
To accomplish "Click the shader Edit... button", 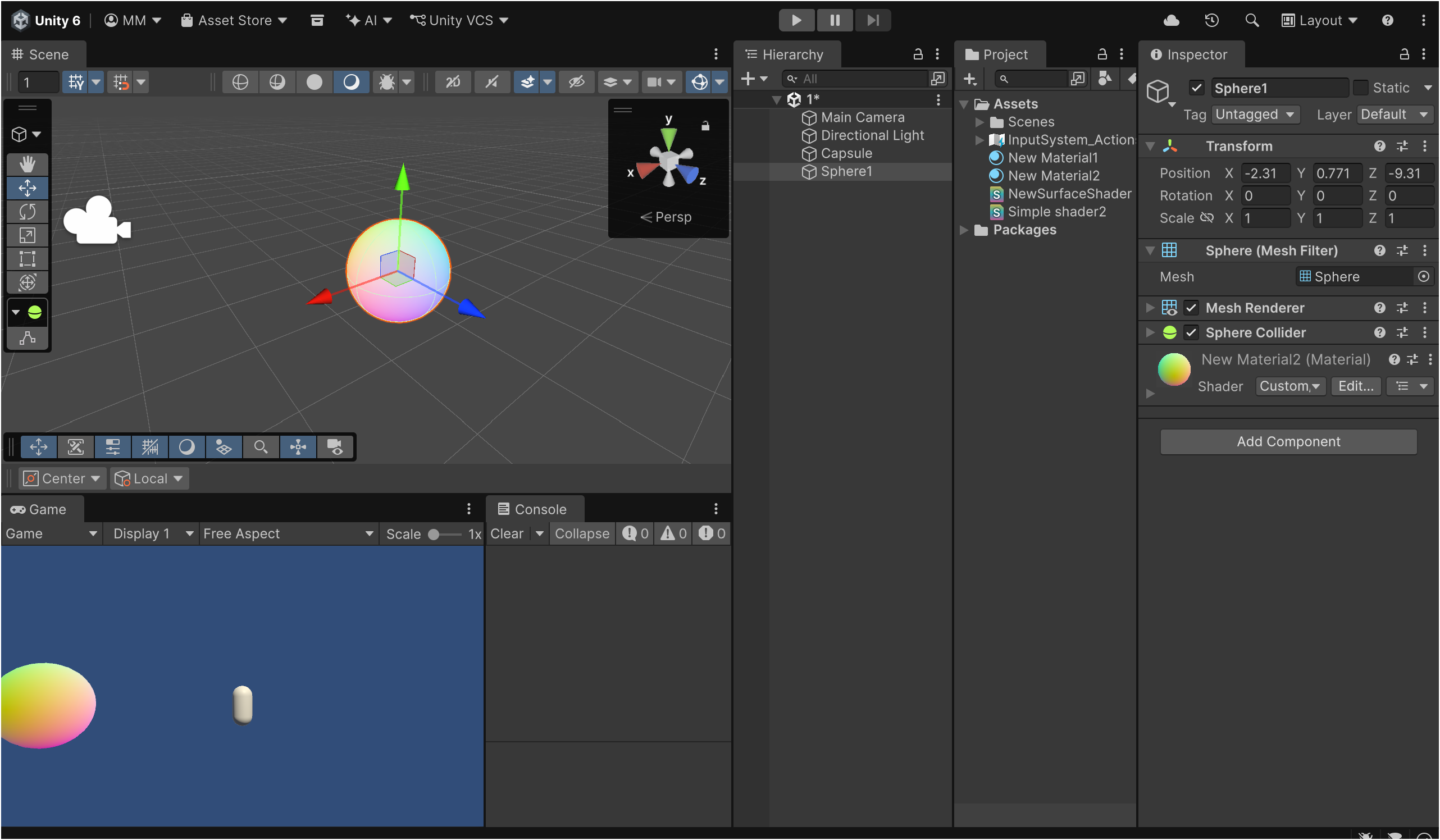I will 1355,386.
